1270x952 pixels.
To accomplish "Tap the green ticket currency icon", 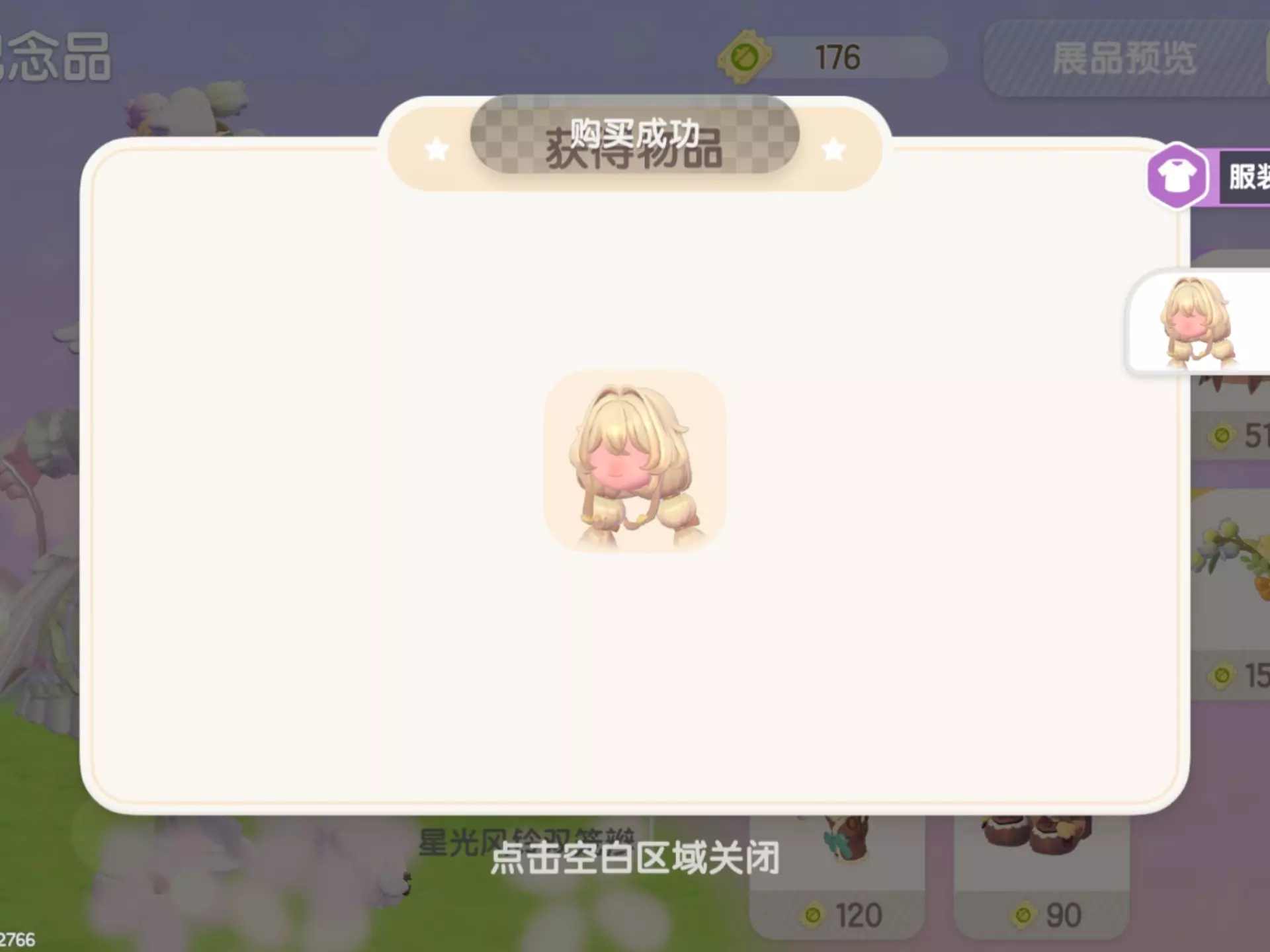I will pyautogui.click(x=745, y=58).
